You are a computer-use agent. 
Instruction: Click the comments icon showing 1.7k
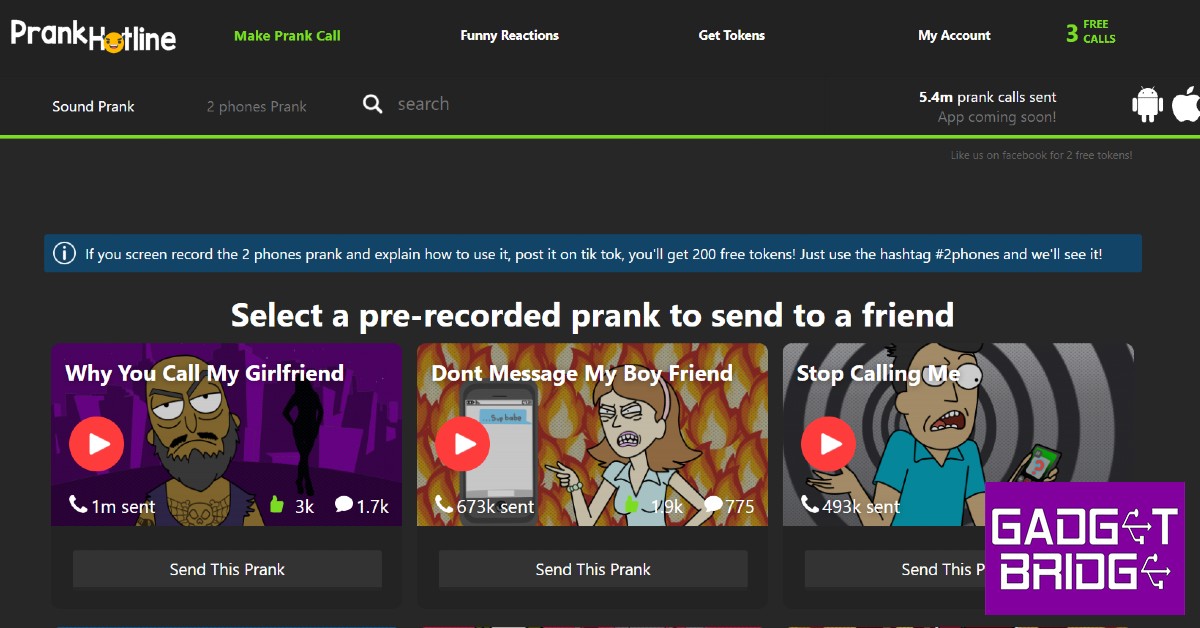tap(344, 505)
